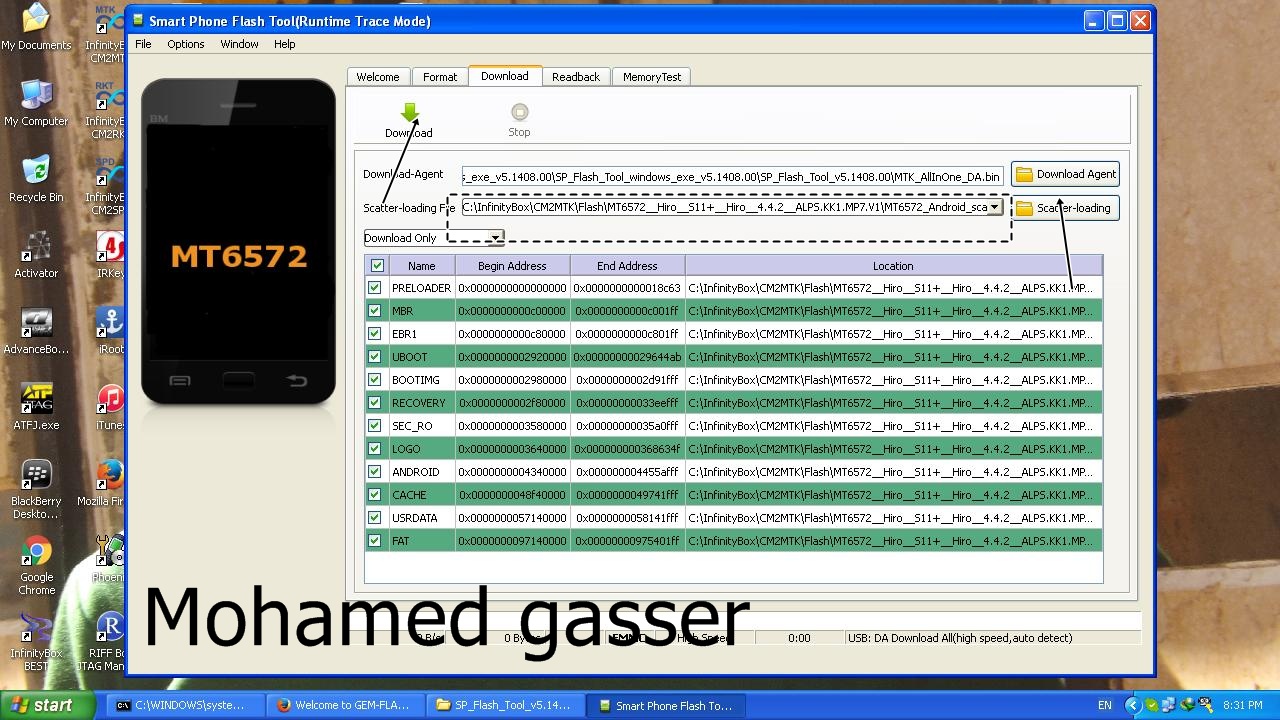Uncheck the UBOOT partition checkbox
Image resolution: width=1280 pixels, height=720 pixels.
(x=375, y=357)
